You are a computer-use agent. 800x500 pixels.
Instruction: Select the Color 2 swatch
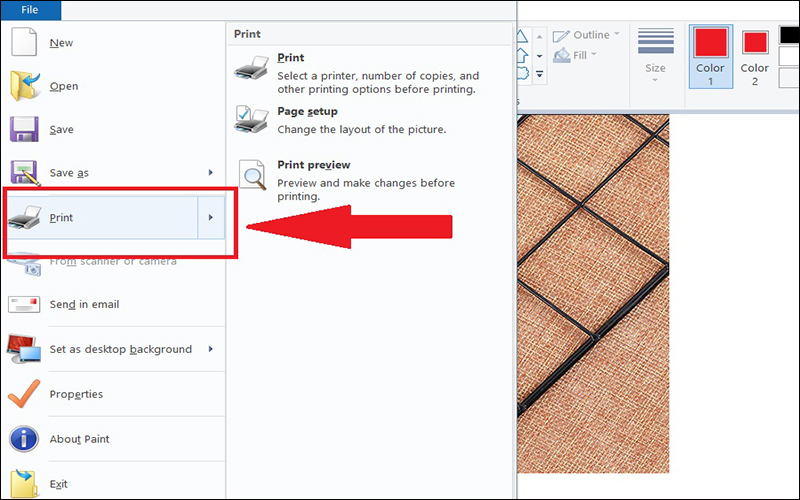755,55
